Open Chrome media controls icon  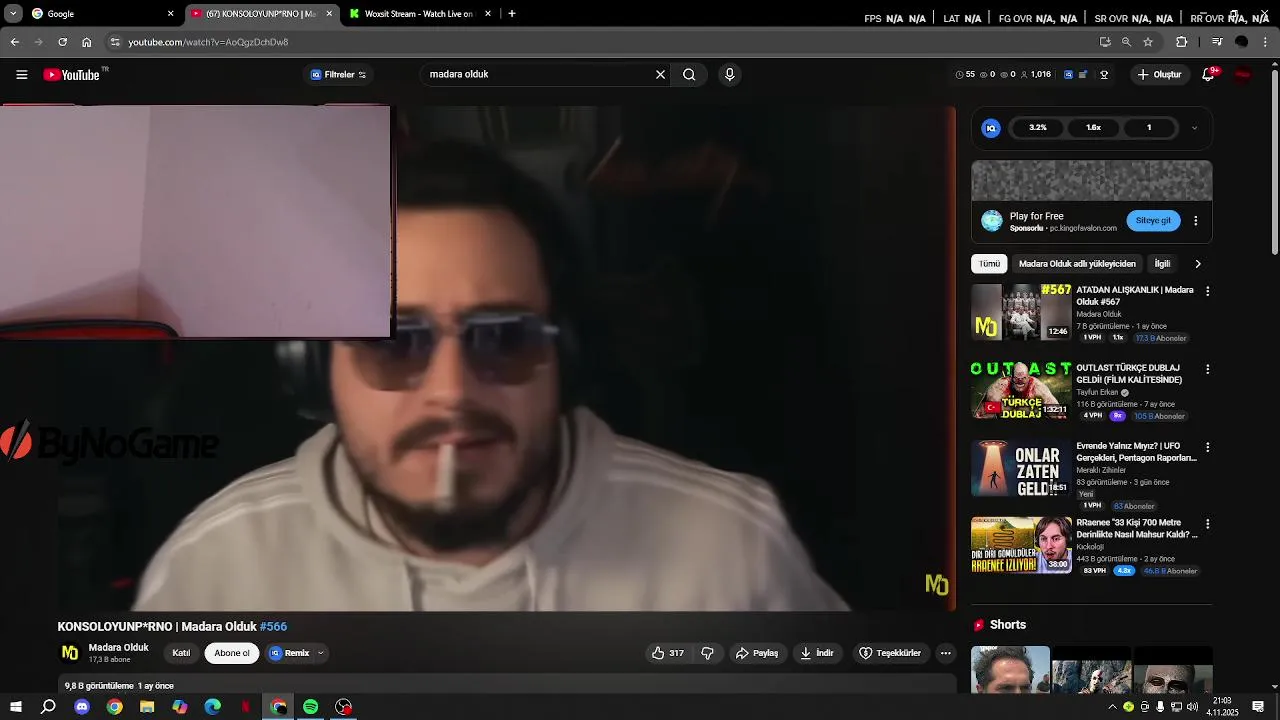pos(1217,42)
